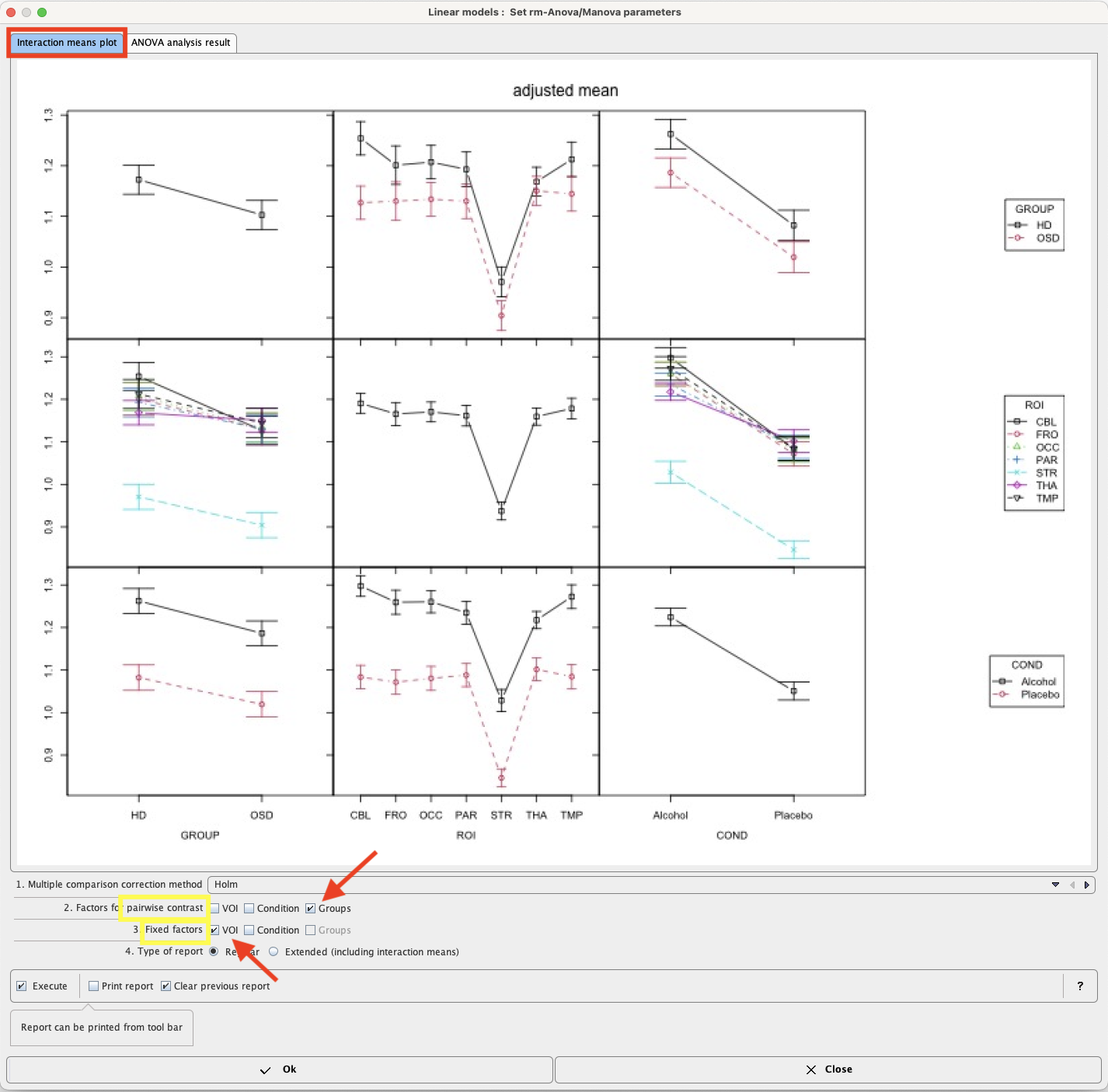Image resolution: width=1108 pixels, height=1092 pixels.
Task: Enable Condition for pairwise contrast
Action: point(249,909)
